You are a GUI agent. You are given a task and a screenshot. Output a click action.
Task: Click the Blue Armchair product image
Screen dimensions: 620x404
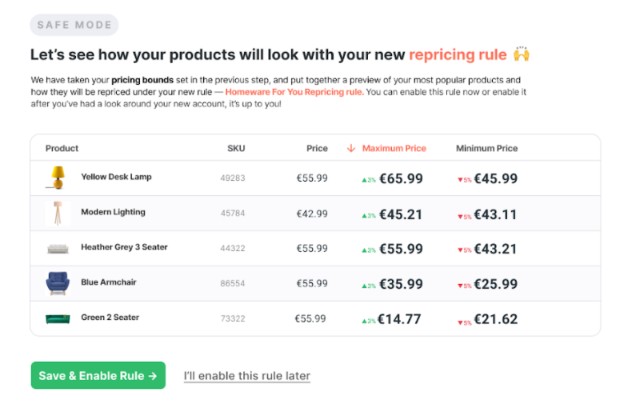click(x=58, y=283)
